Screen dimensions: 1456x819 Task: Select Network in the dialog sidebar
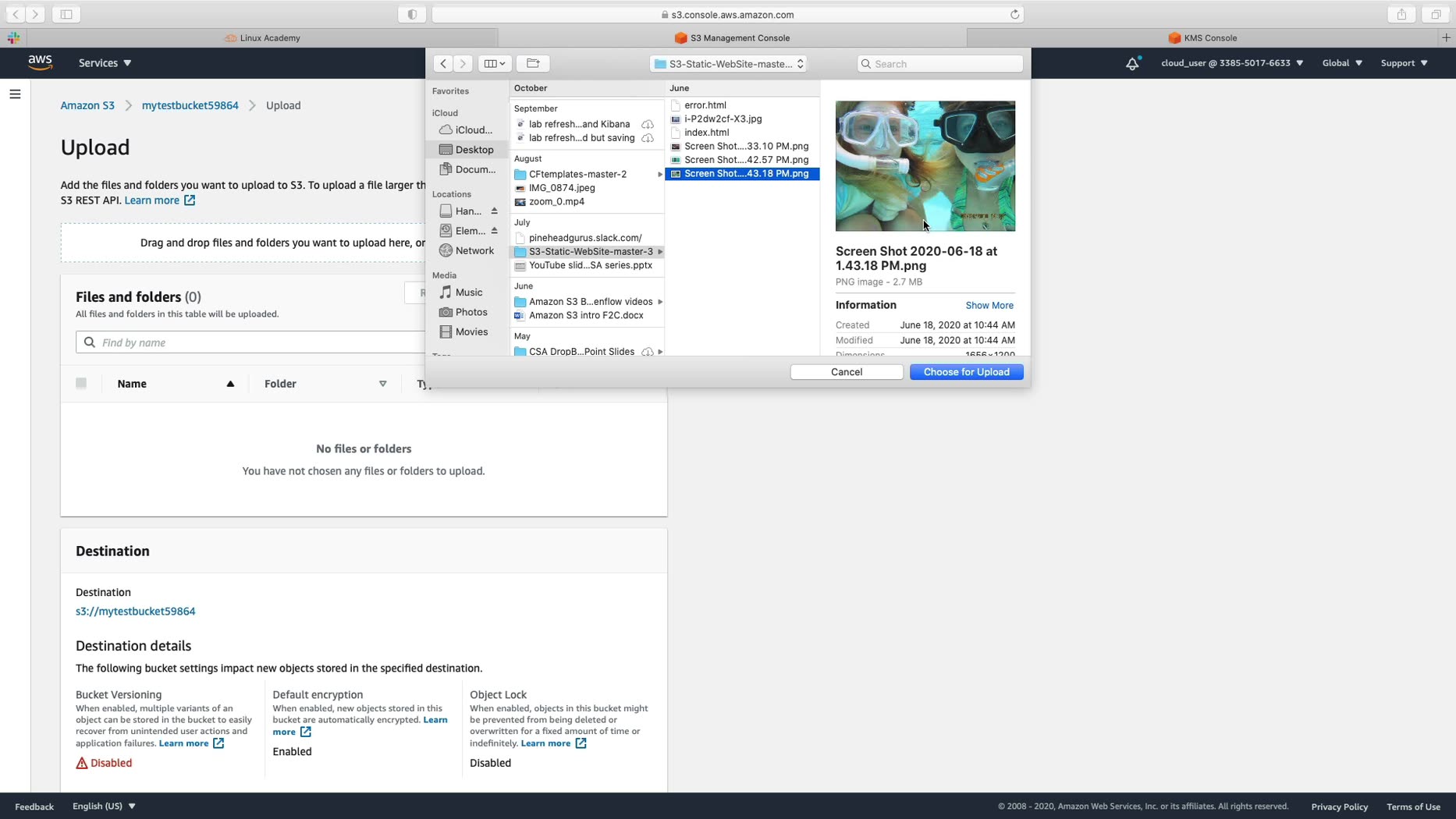467,250
